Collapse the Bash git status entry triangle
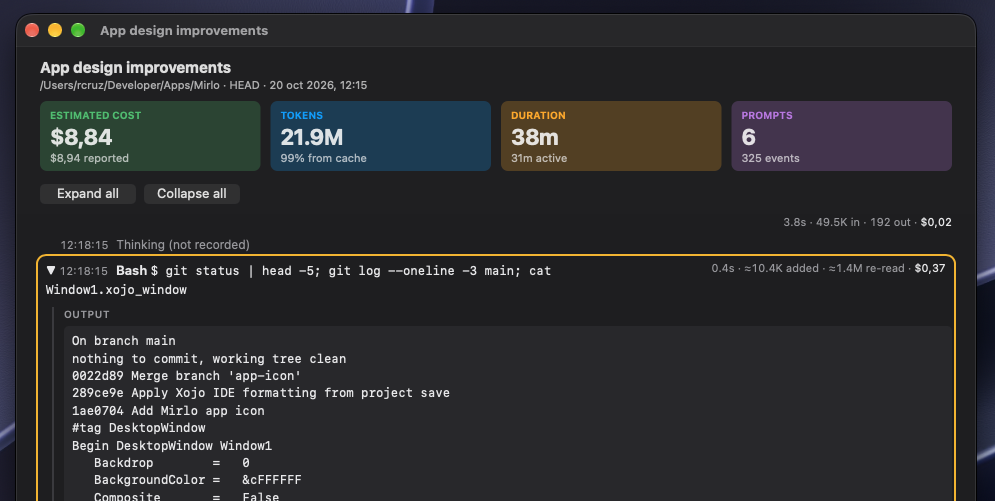995x501 pixels. point(51,271)
